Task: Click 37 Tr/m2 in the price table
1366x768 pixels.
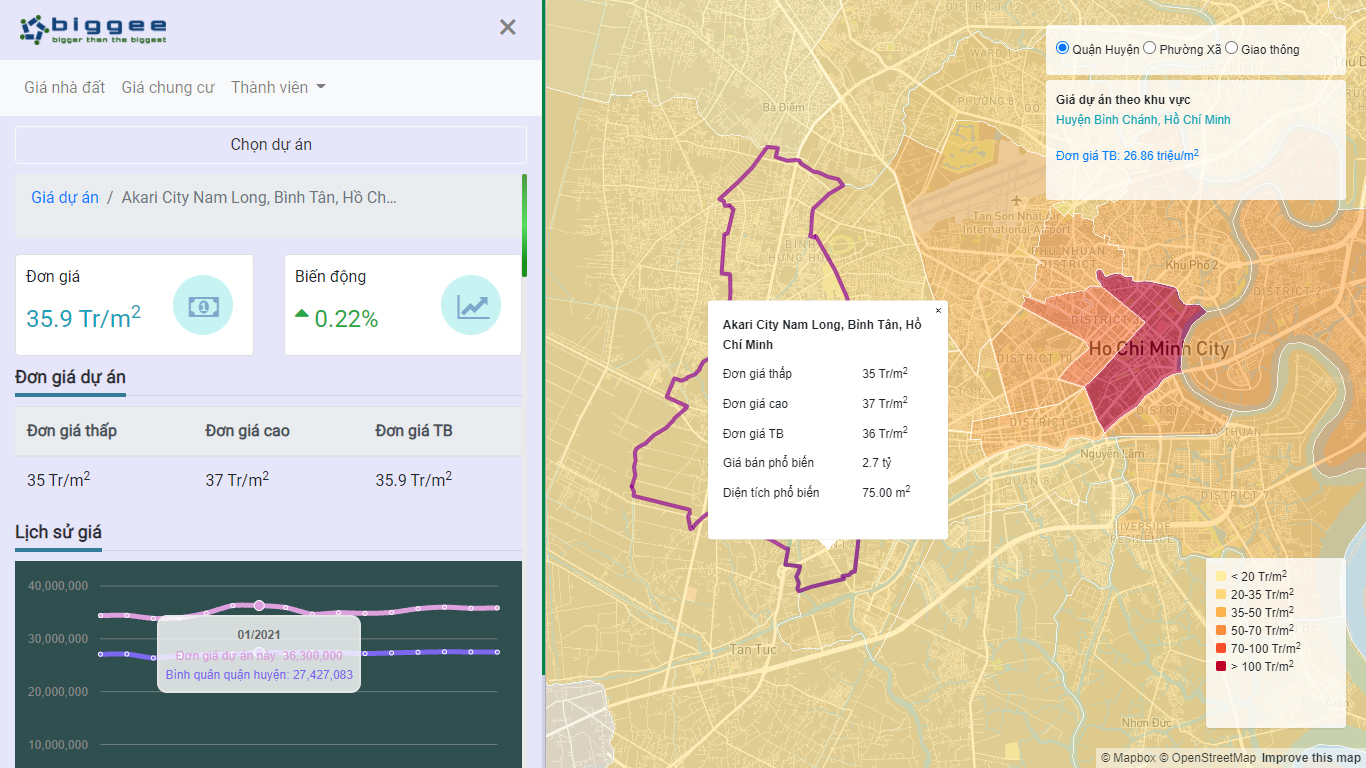Action: [237, 479]
